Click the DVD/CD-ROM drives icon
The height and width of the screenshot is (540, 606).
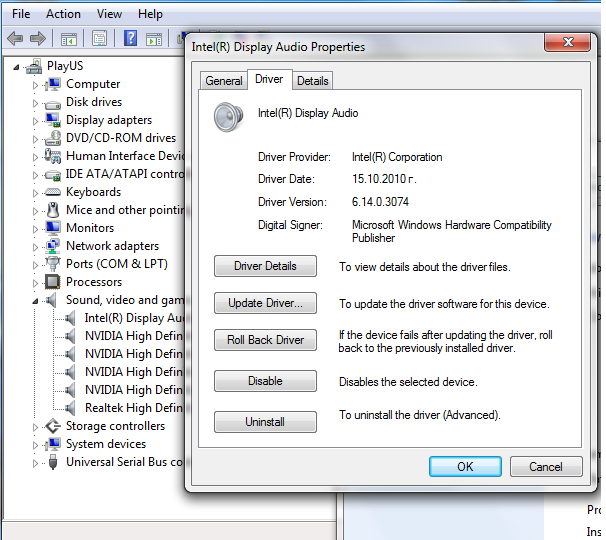pos(53,138)
